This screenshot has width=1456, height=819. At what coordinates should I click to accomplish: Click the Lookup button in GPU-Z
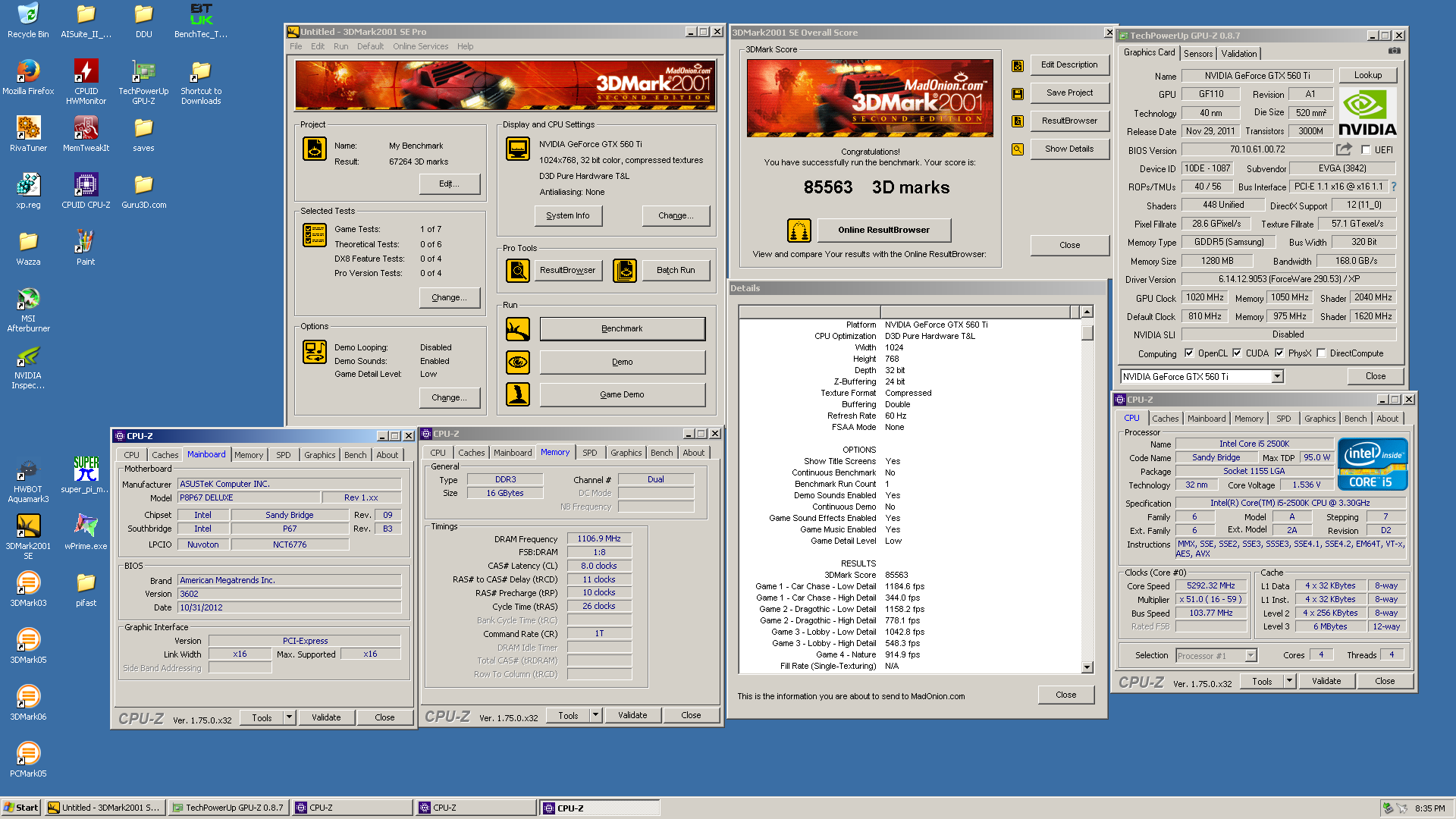pos(1368,75)
